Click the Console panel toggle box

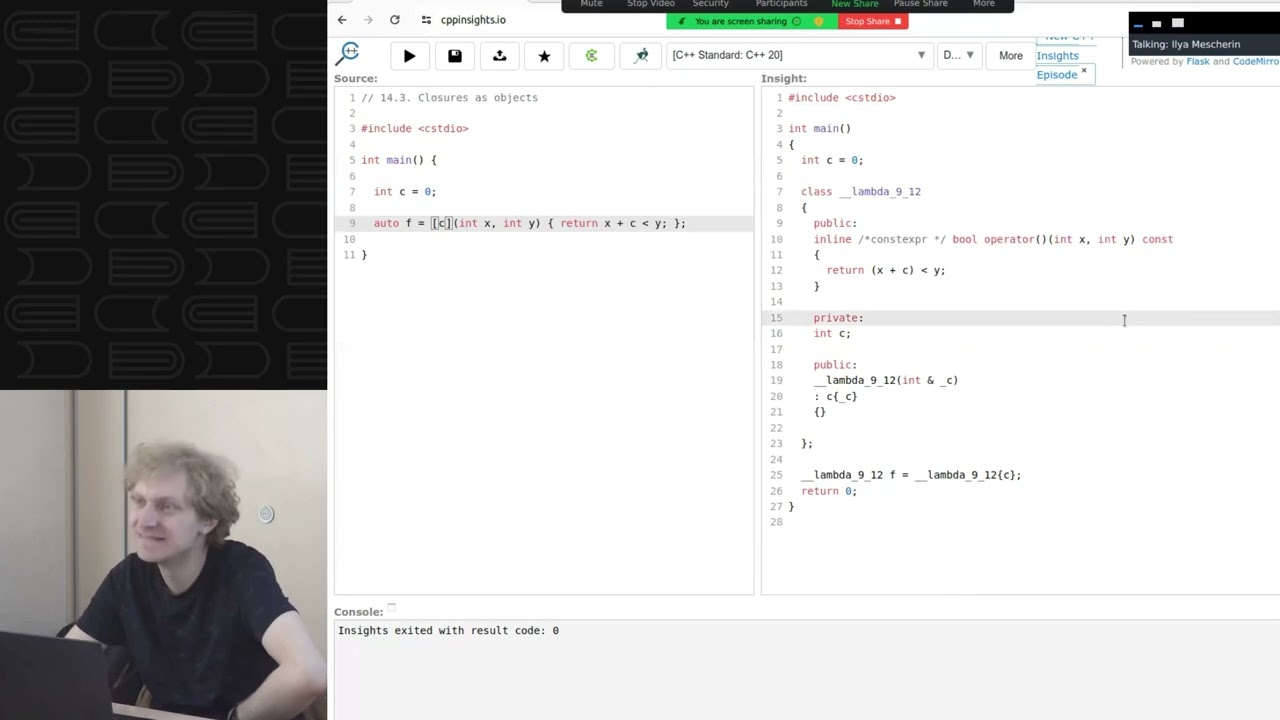[391, 608]
